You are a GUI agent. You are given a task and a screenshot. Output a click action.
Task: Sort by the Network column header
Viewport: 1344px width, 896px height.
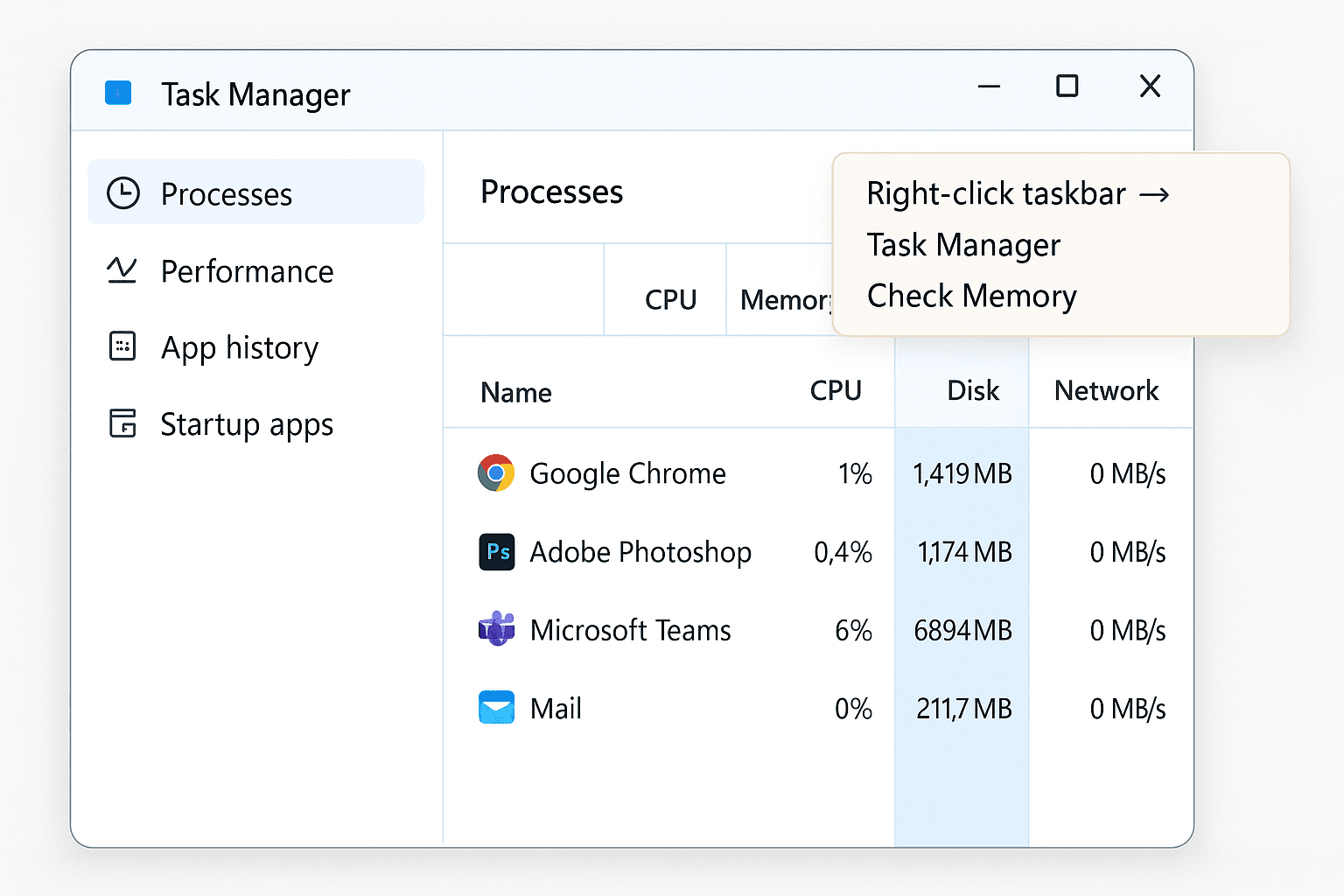pyautogui.click(x=1107, y=390)
